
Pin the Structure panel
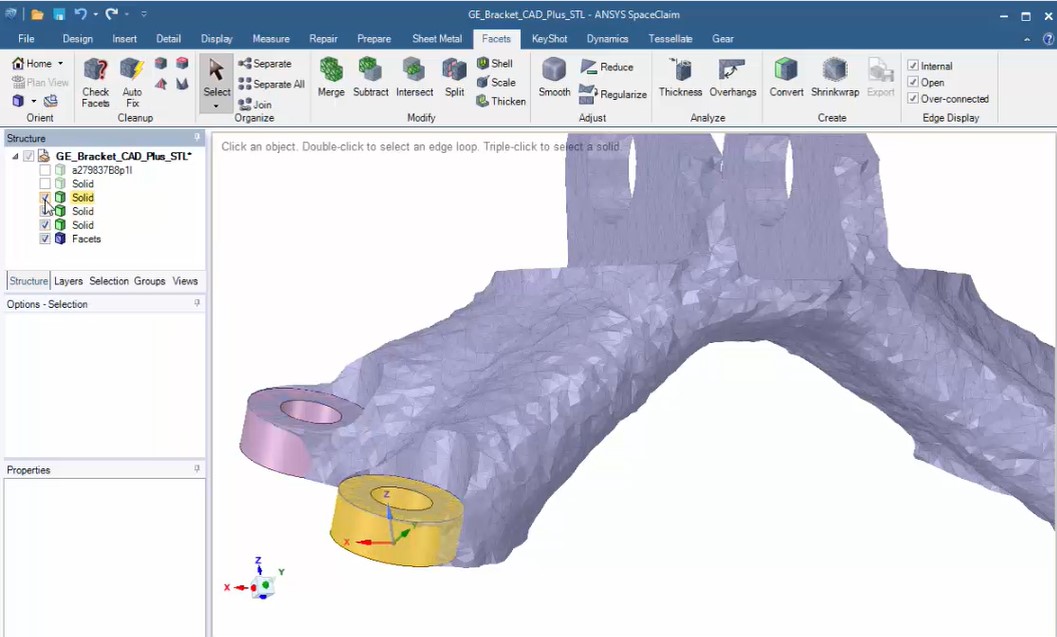197,138
